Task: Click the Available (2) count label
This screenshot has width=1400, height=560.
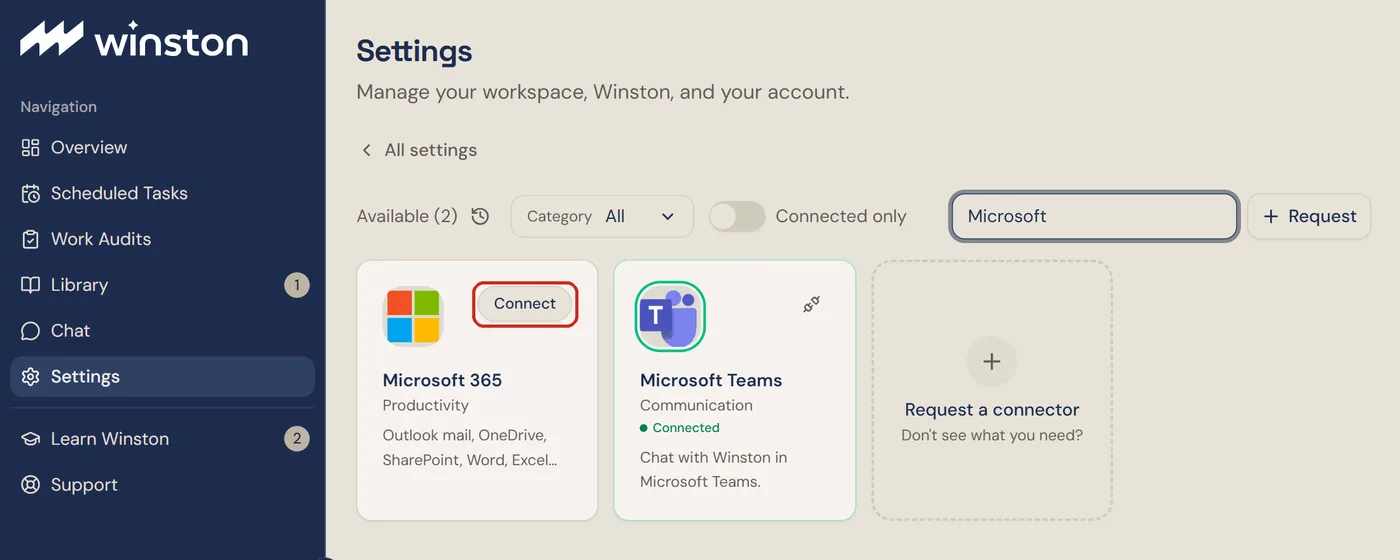Action: (x=407, y=216)
